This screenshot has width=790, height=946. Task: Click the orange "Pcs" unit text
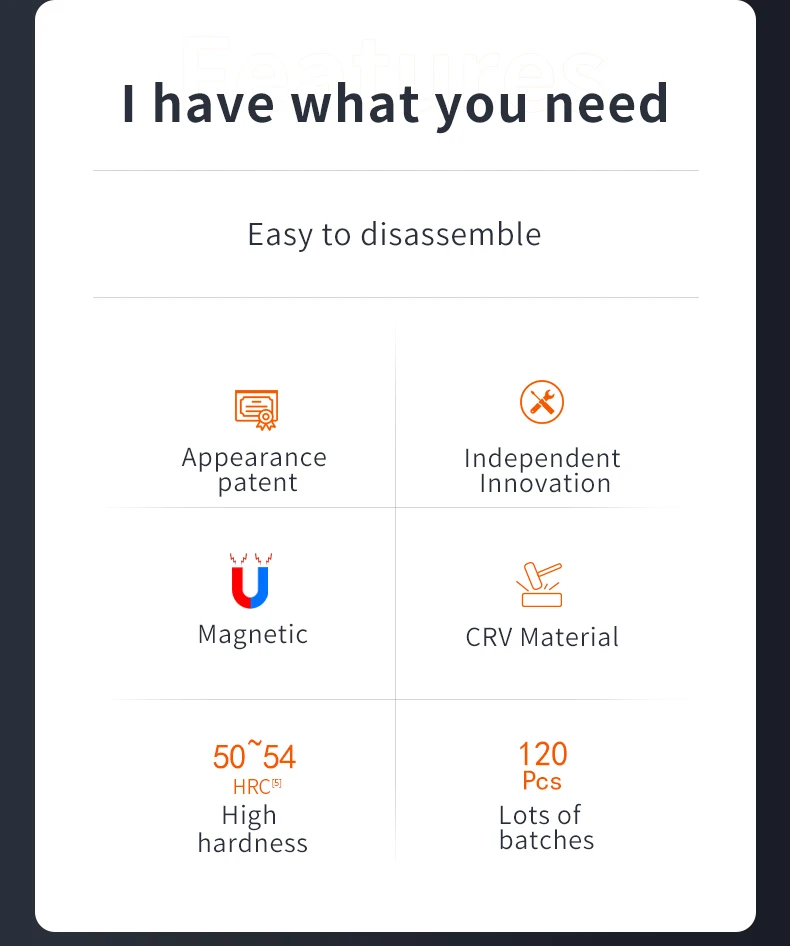click(x=542, y=781)
